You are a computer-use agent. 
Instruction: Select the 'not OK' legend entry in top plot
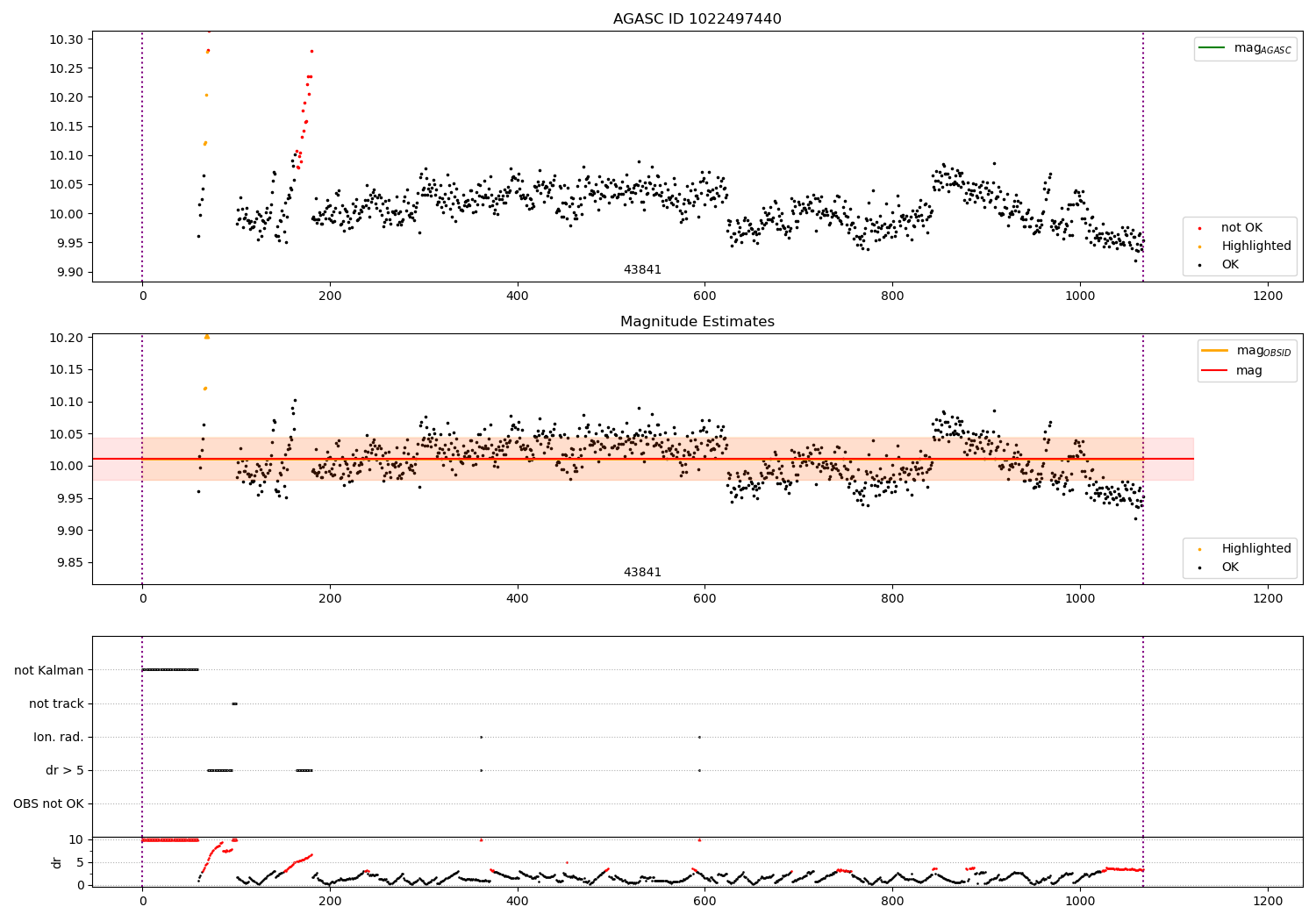point(1241,228)
